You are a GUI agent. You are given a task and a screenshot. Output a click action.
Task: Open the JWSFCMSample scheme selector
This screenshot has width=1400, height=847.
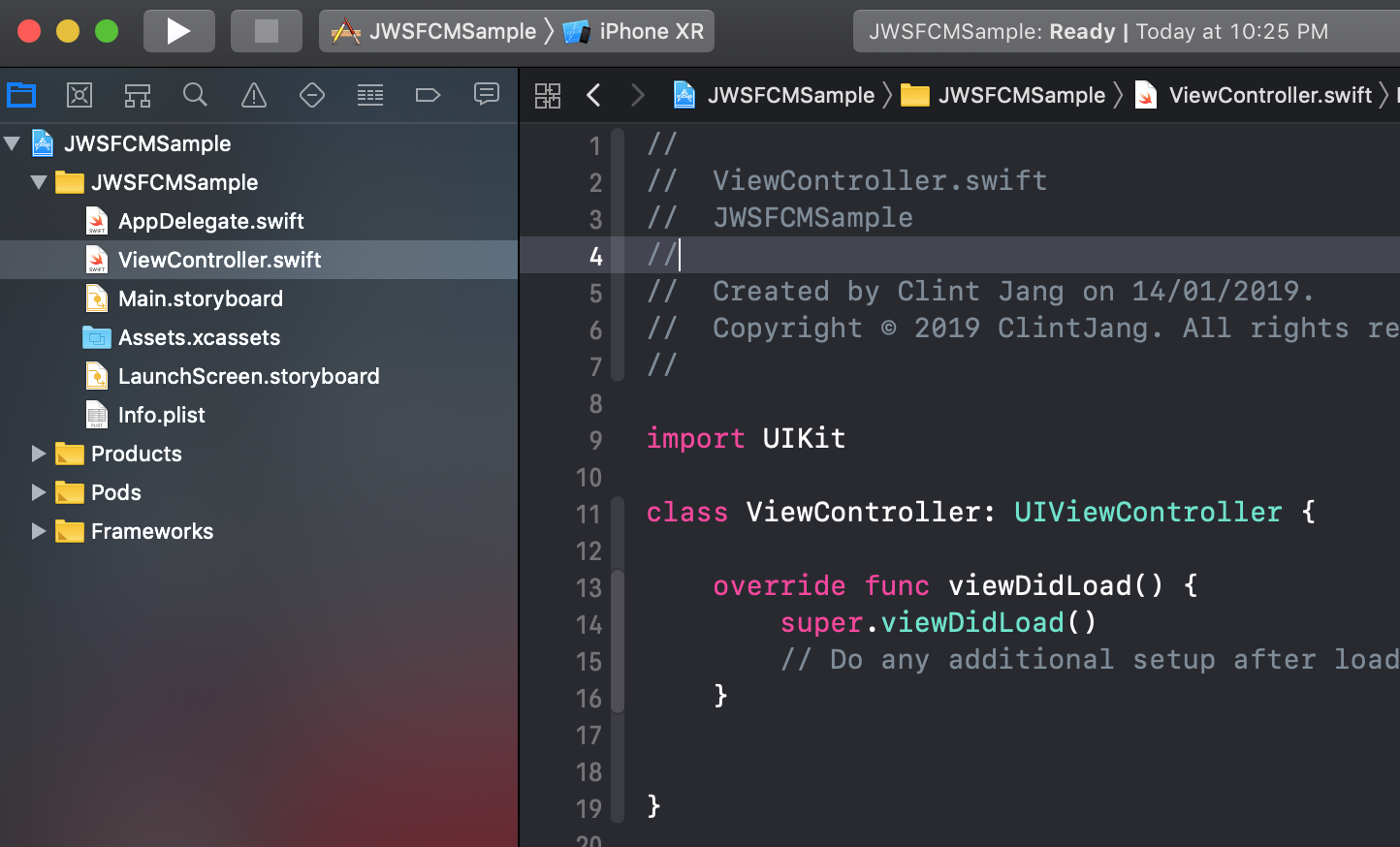coord(433,31)
